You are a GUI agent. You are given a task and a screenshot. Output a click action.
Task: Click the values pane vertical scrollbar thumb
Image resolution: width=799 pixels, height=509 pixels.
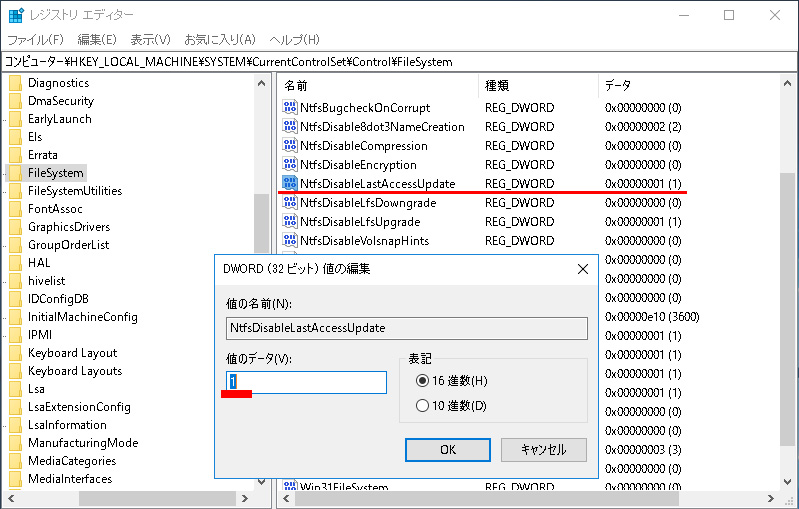[x=787, y=311]
